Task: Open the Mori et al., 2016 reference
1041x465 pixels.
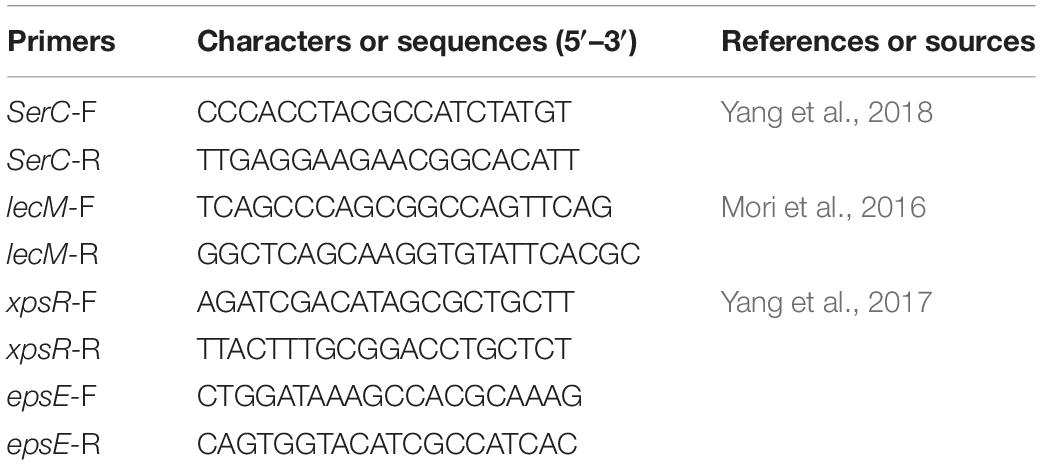Action: (x=823, y=208)
